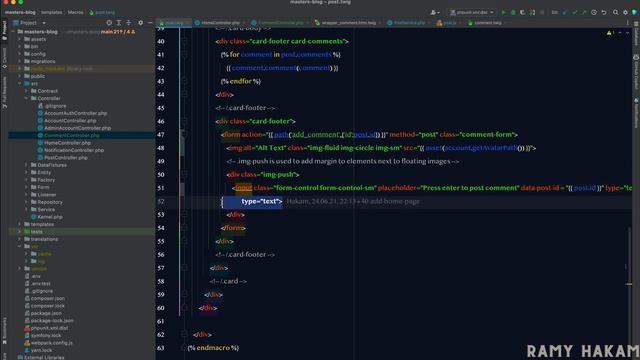
Task: Open webpack.config.js in the project tree
Action: pos(52,343)
